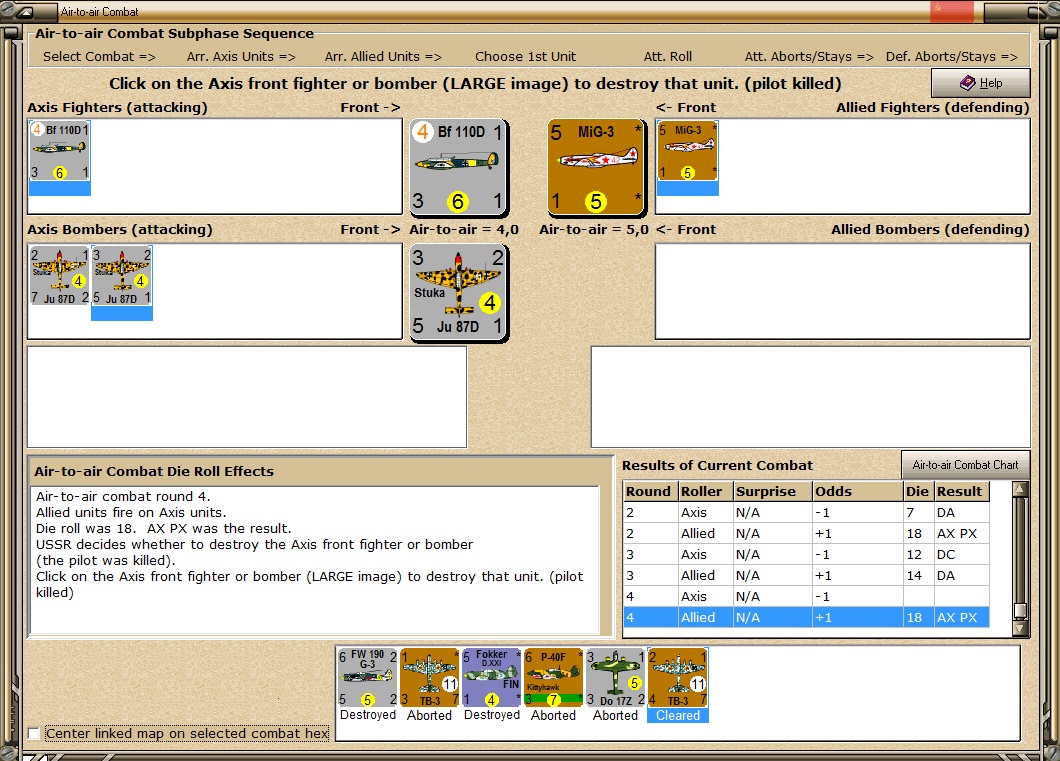Image resolution: width=1060 pixels, height=761 pixels.
Task: Click 'Select Combat =>' subphase label
Action: pyautogui.click(x=99, y=57)
